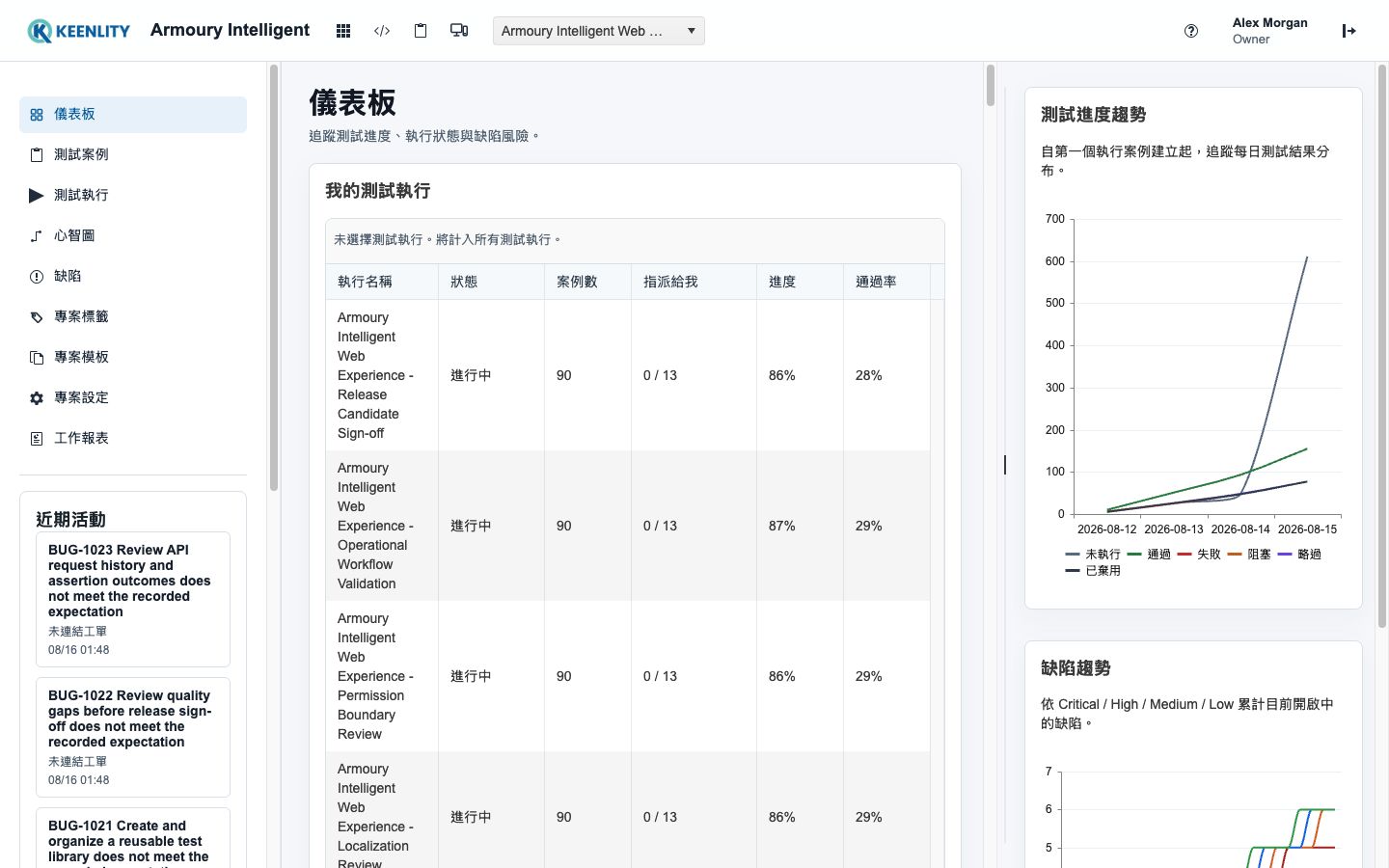Click the 進度 column header
Viewport: 1389px width, 868px height.
point(801,282)
